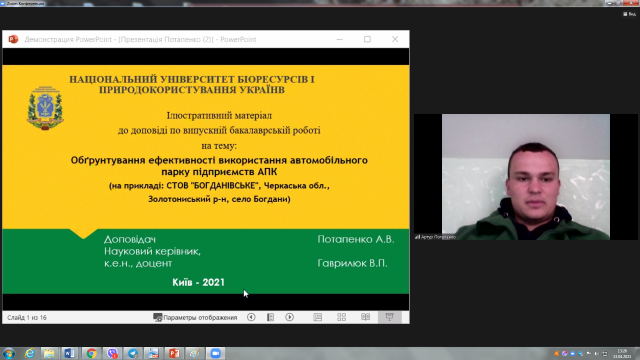The image size is (640, 360).
Task: Go to the previous slide arrow
Action: (251, 317)
